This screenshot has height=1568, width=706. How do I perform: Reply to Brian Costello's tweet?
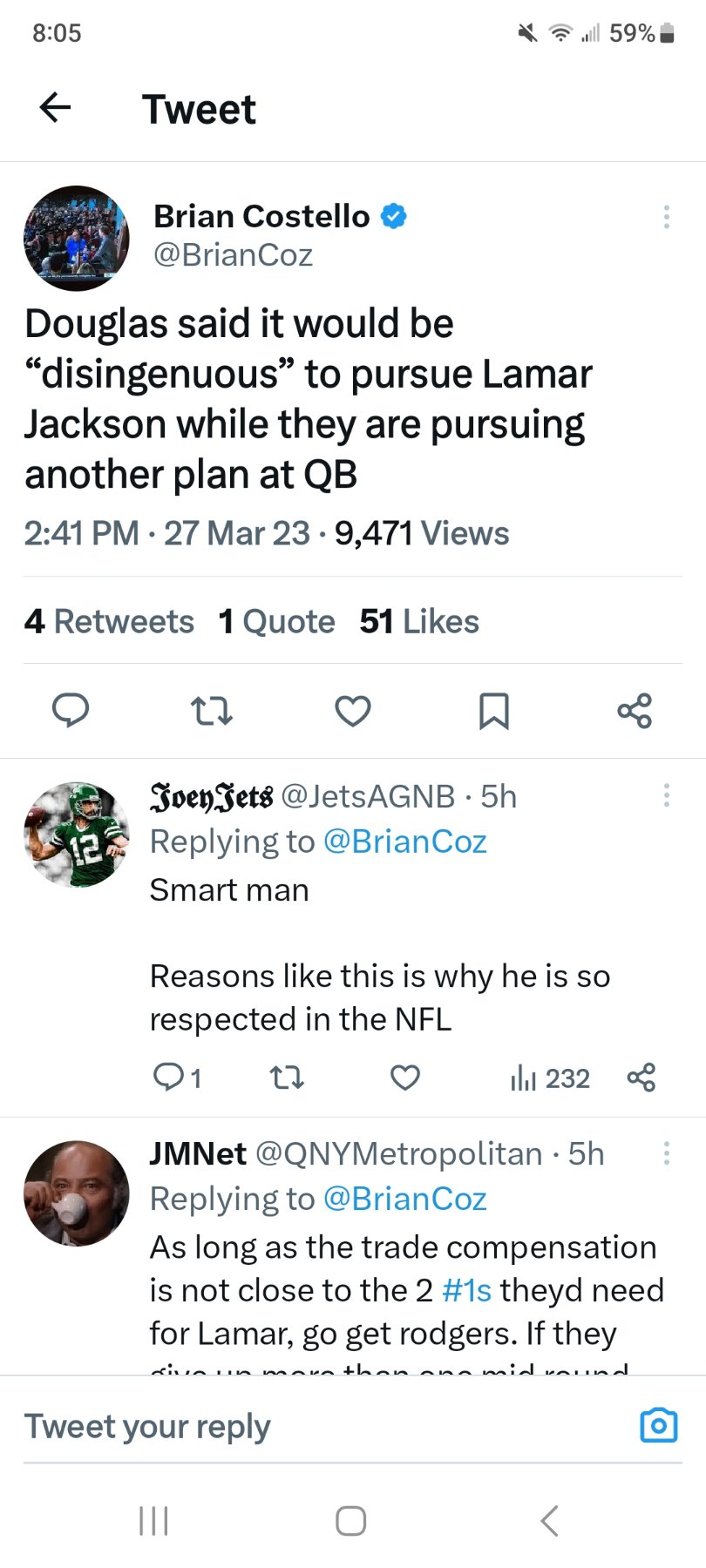coord(71,711)
